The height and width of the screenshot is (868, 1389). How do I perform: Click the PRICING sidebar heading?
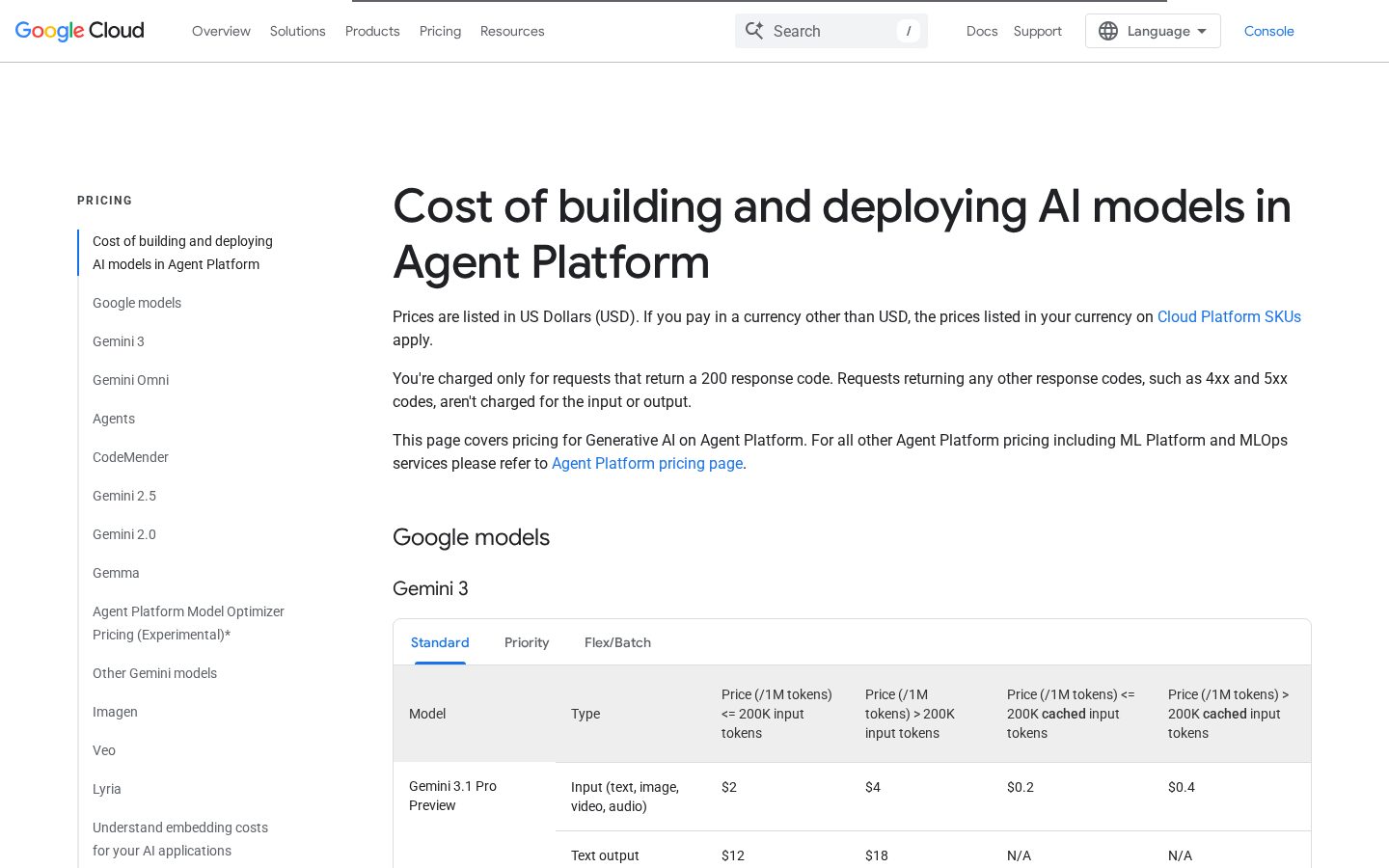coord(105,201)
